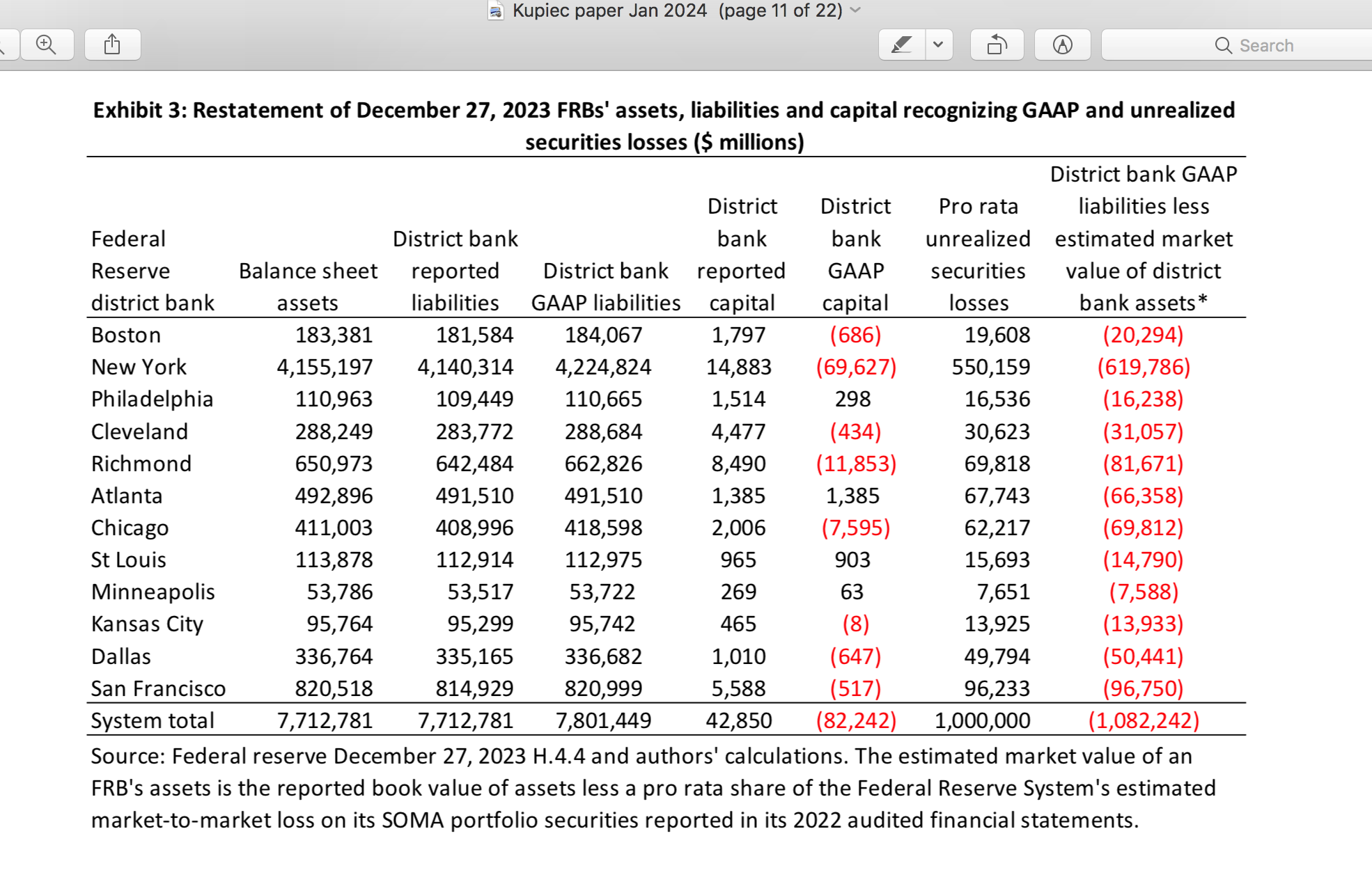
Task: Click System total reported capital 42,850
Action: click(x=738, y=720)
